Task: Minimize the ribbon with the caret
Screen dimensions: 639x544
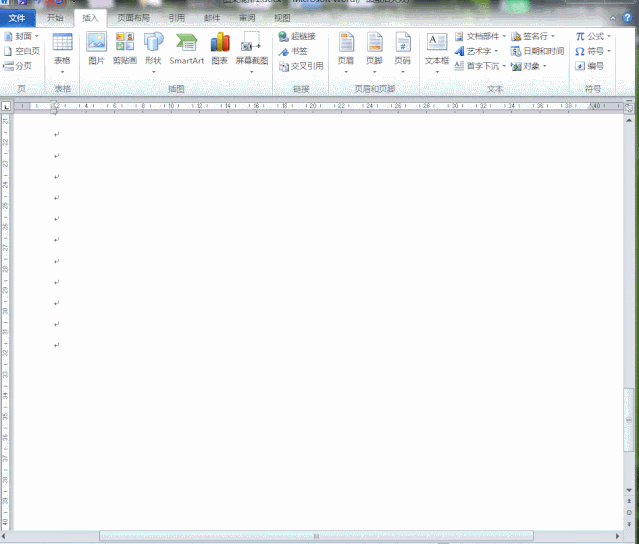Action: (613, 18)
